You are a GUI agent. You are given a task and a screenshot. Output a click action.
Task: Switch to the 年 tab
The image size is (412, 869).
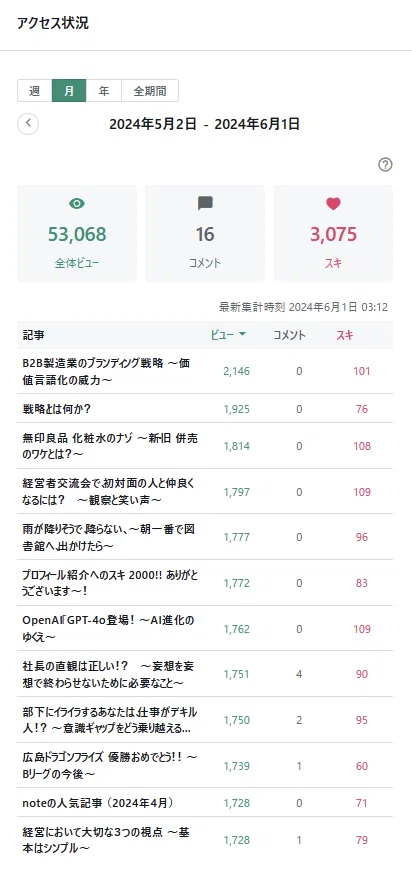104,91
